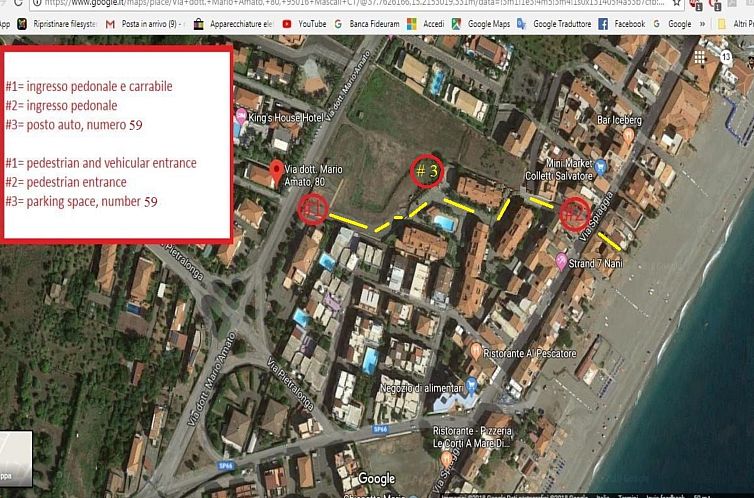Select the King's House Hotel marker
Screen dimensions: 754x498
238,128
